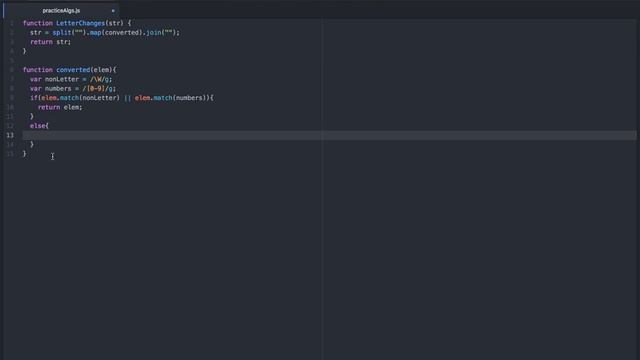The width and height of the screenshot is (640, 360).
Task: Click the split("") call on line 2
Action: coord(69,33)
